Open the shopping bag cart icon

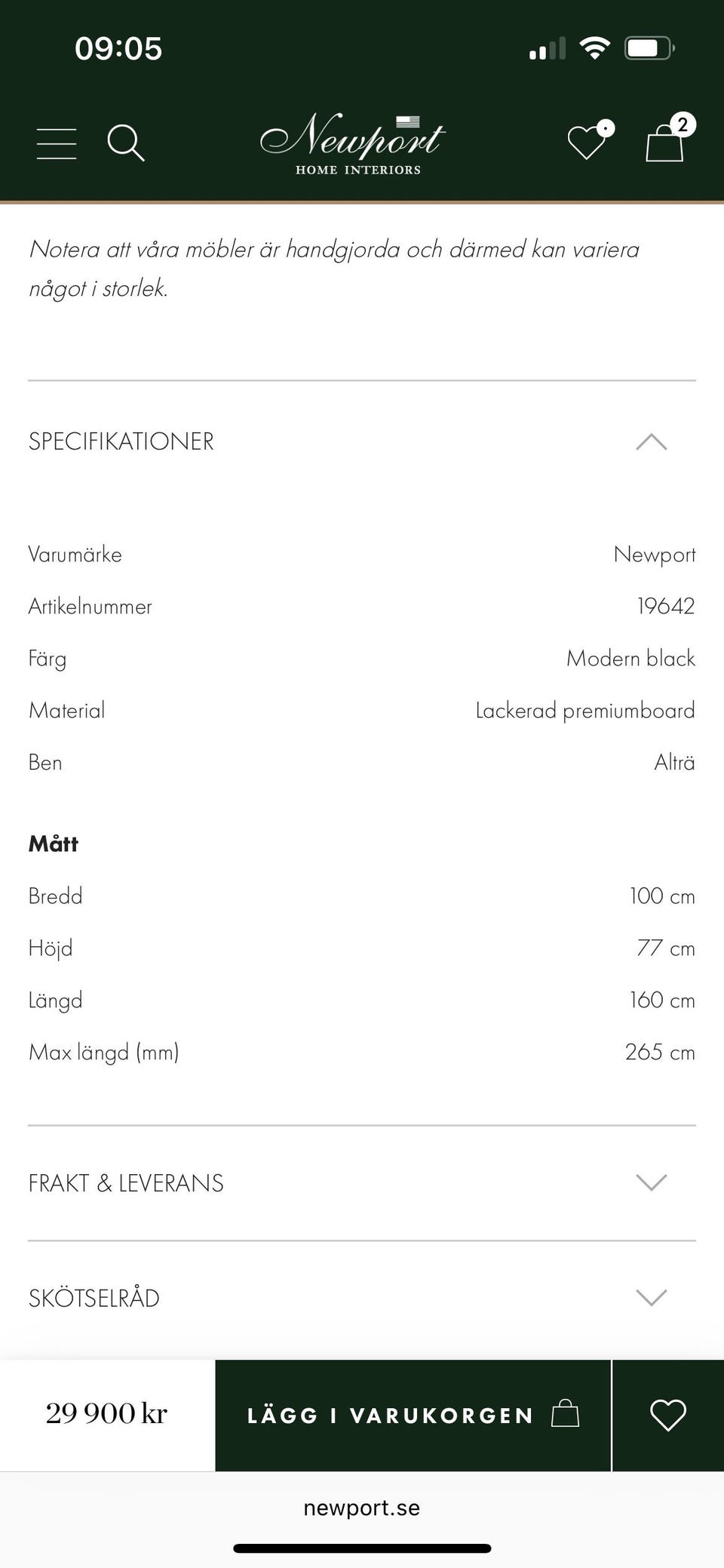point(665,143)
